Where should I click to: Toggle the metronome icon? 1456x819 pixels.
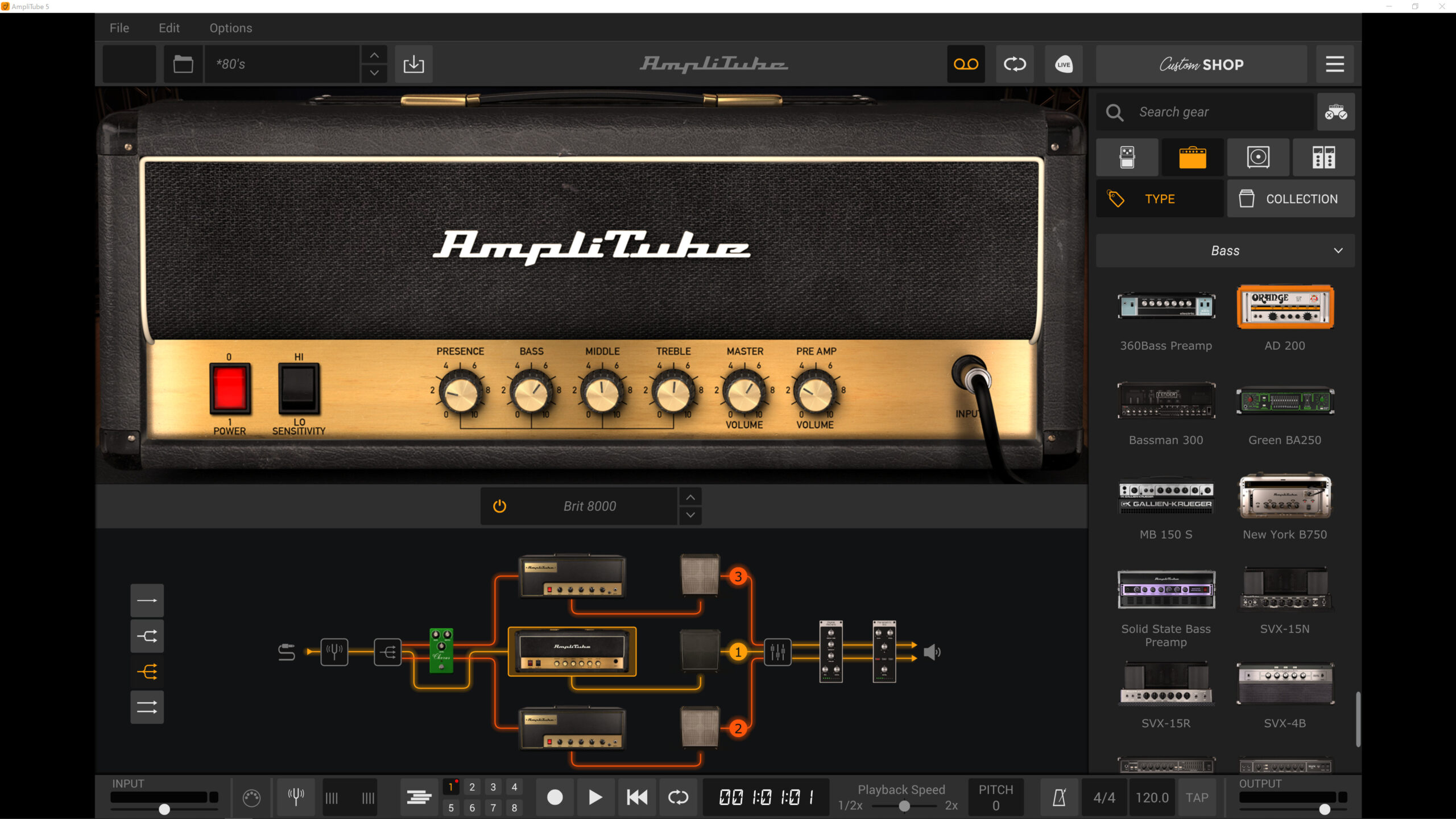1059,797
